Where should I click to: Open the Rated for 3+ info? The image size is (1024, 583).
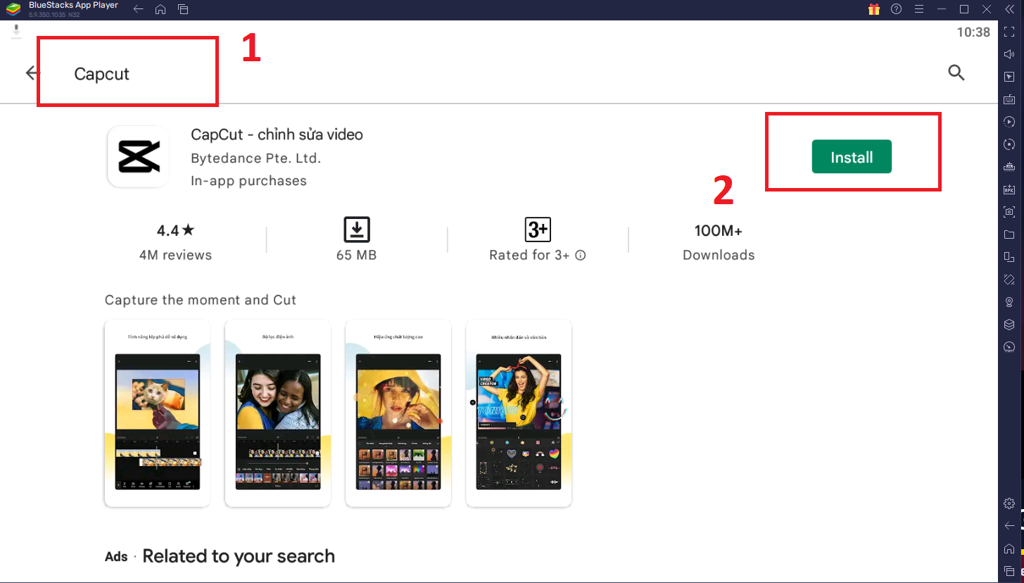point(537,241)
